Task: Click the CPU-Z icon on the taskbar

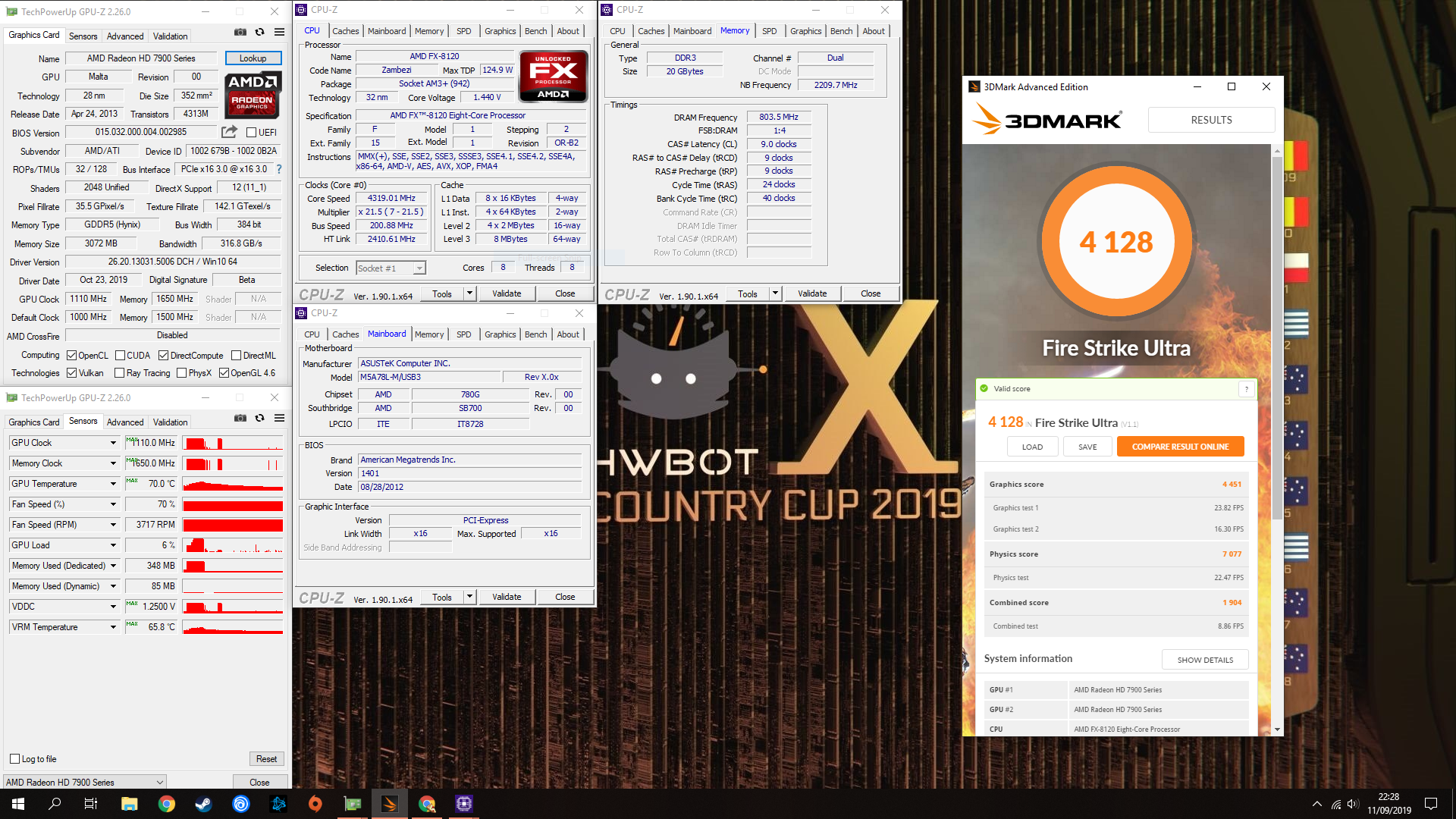Action: pos(463,804)
